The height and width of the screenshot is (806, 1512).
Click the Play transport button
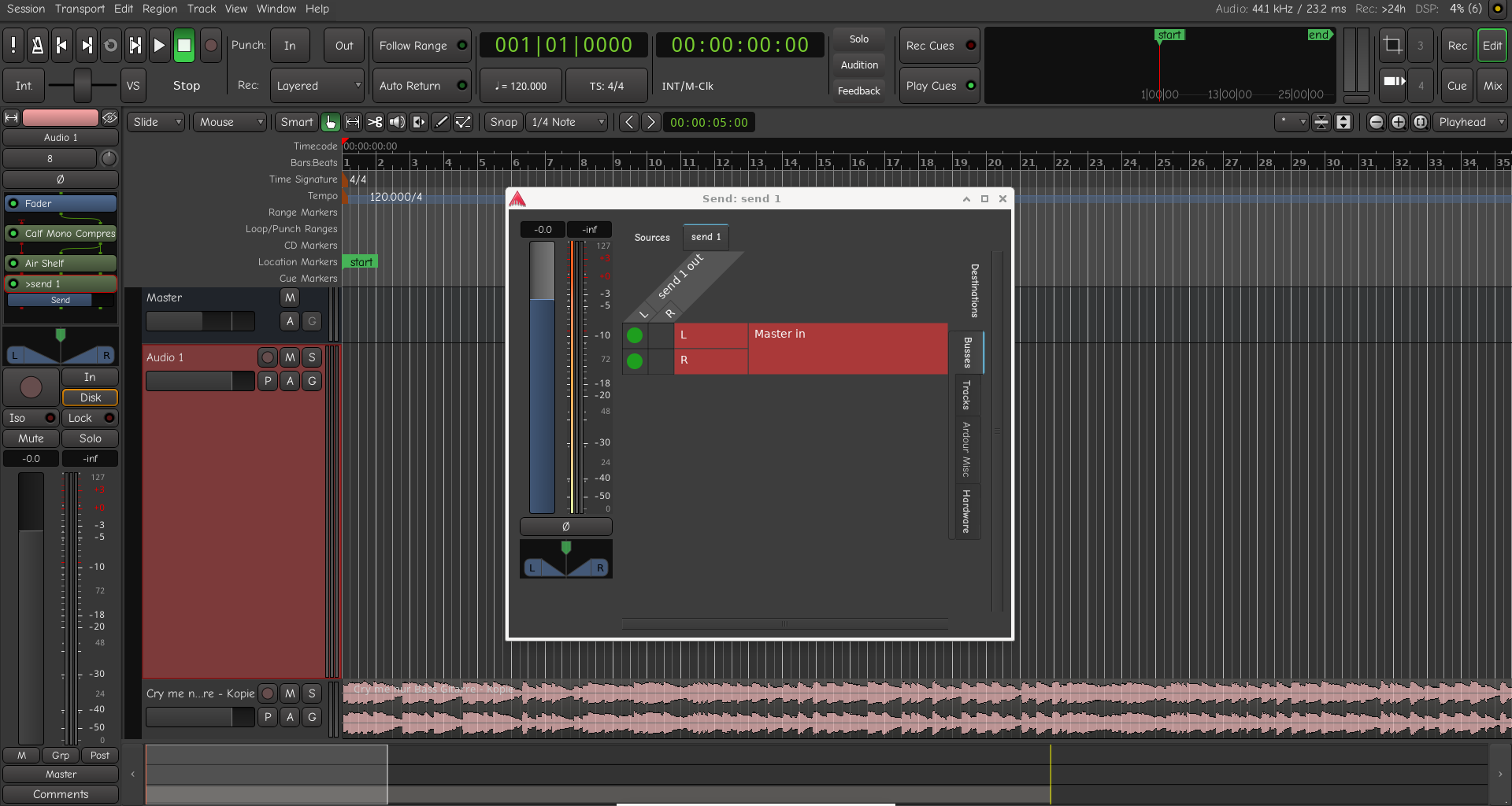point(159,46)
